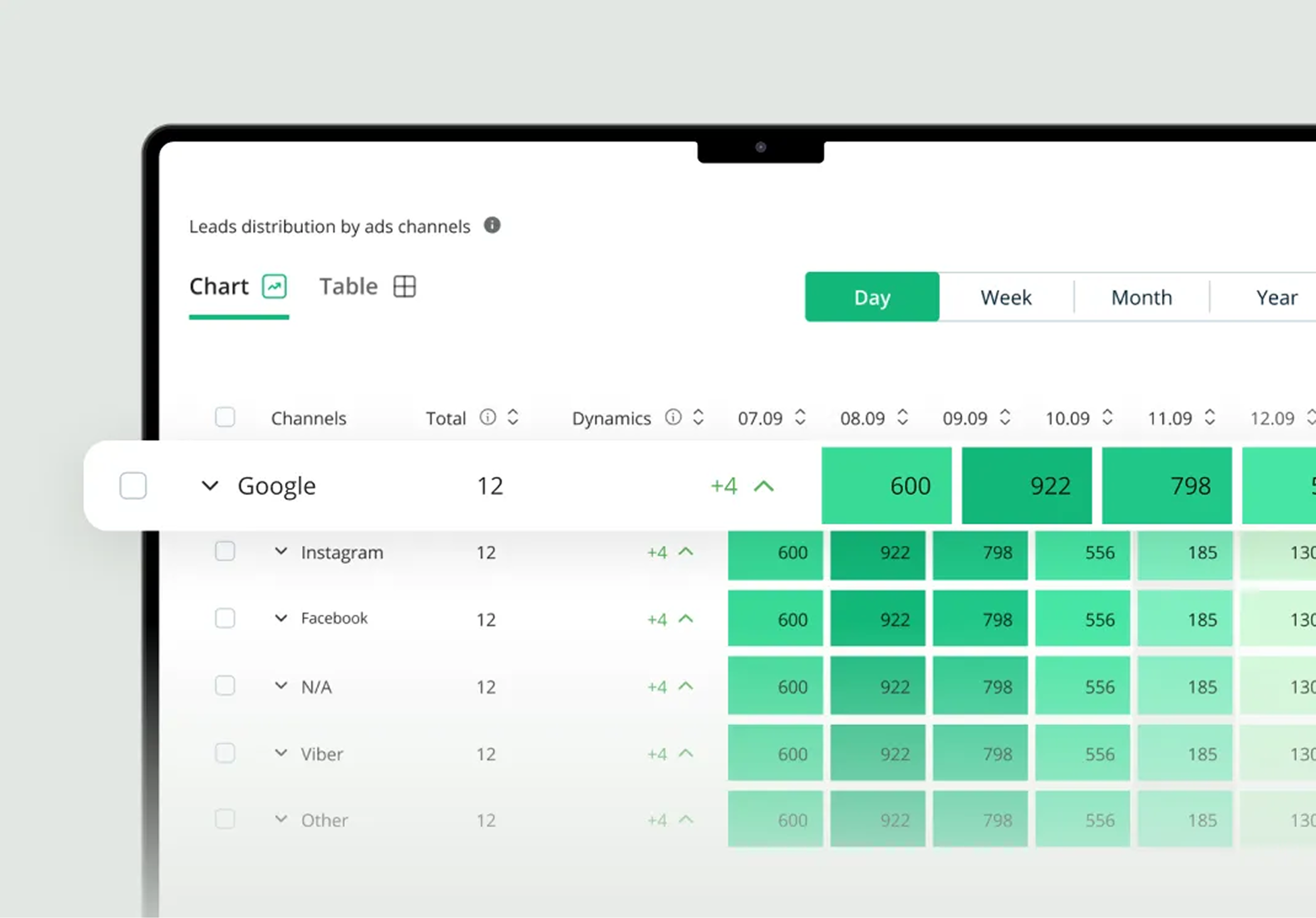Click Facebook's 185 heatmap cell

pos(1185,619)
